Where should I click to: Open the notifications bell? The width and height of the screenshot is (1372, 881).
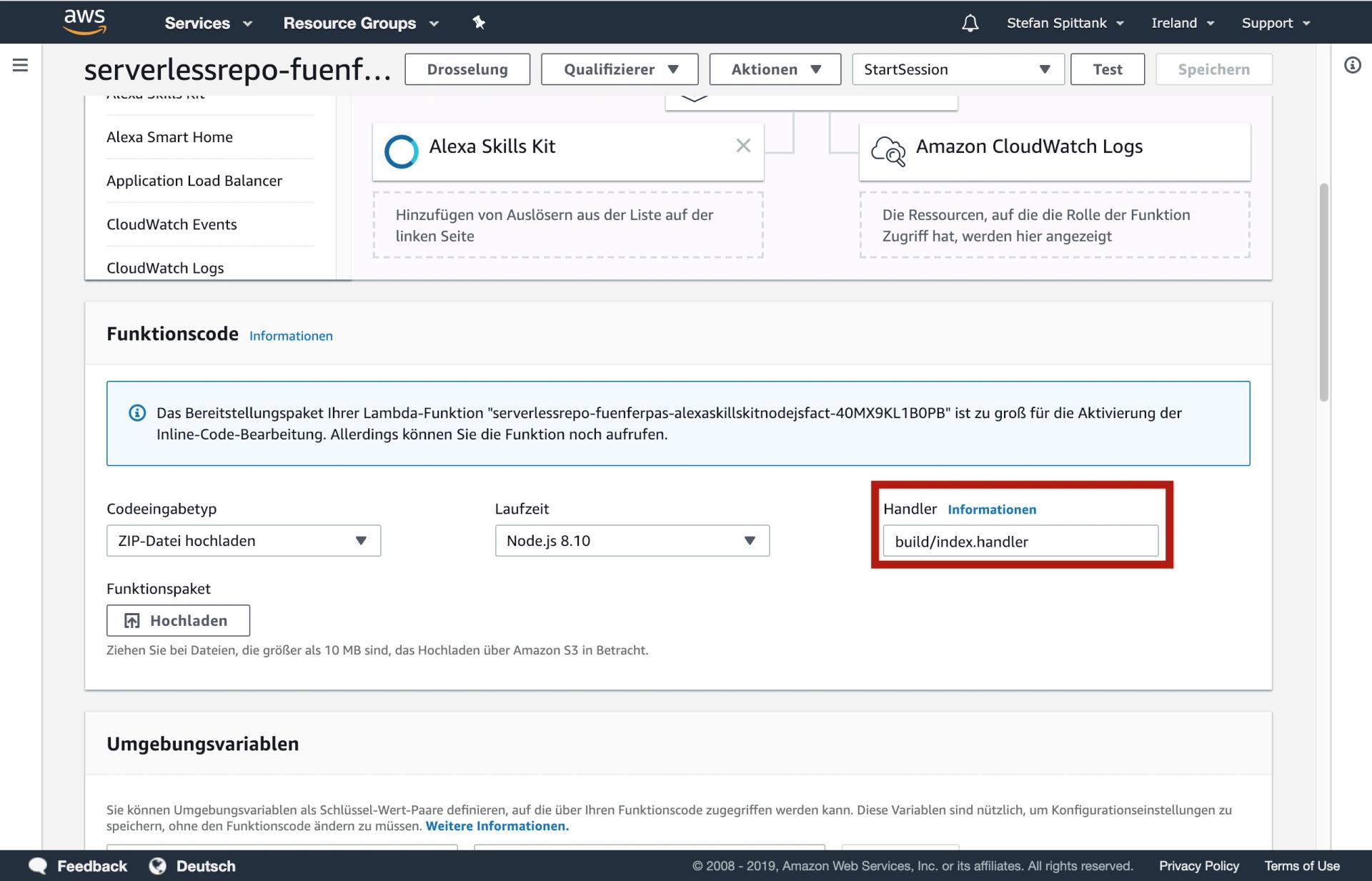click(x=970, y=23)
